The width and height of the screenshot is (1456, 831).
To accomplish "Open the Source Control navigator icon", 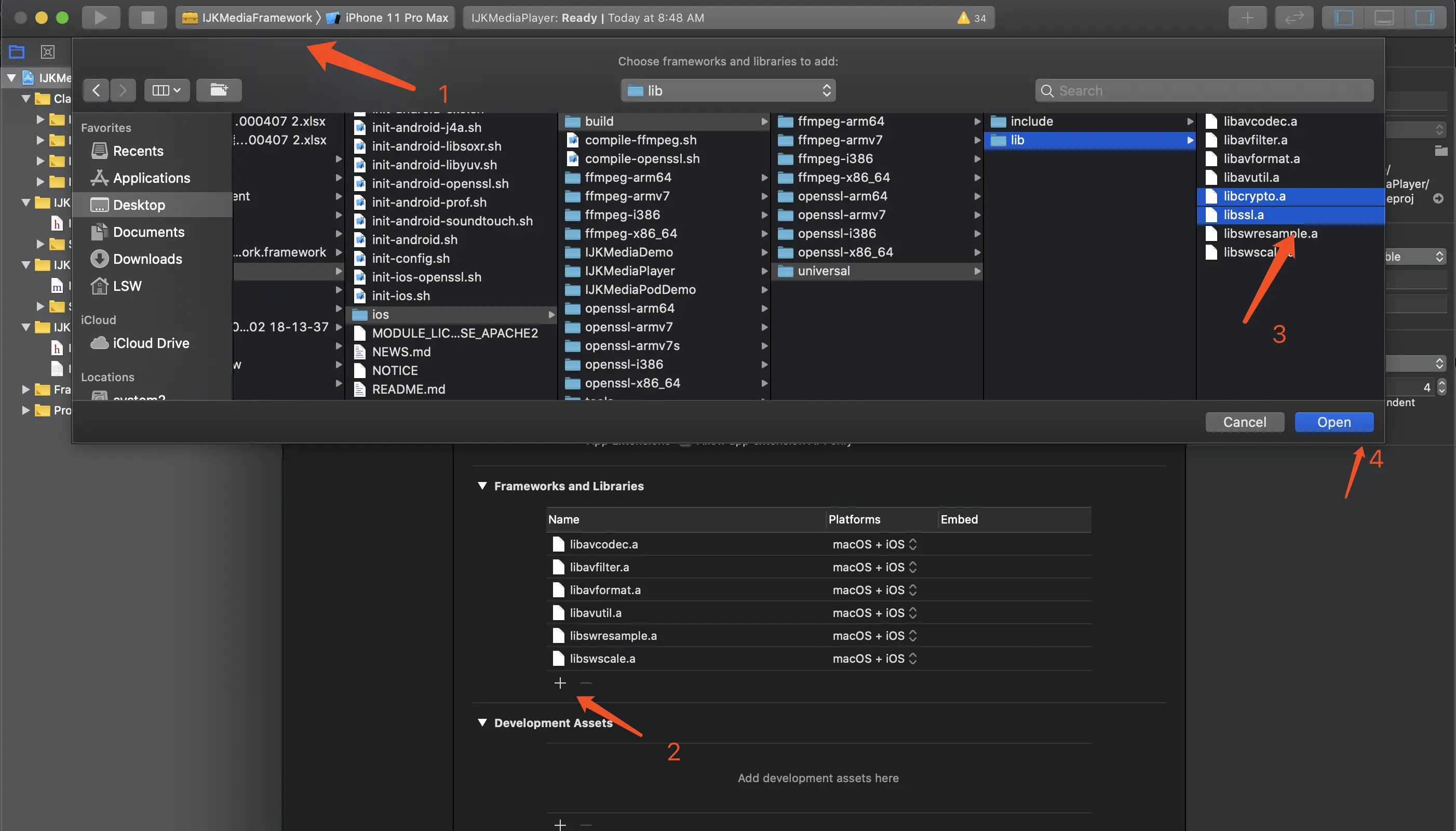I will click(48, 52).
